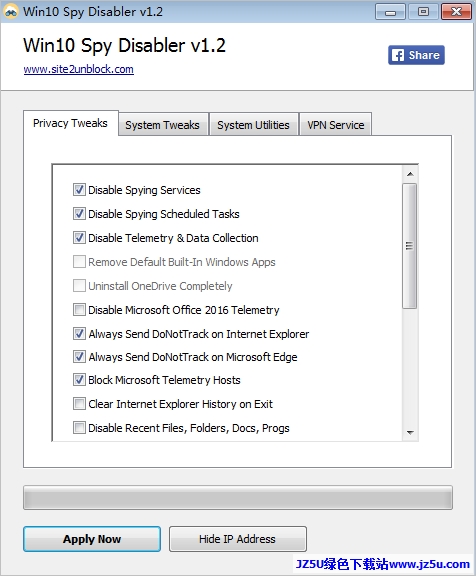The image size is (476, 576).
Task: Click the Facebook Share button
Action: [x=416, y=55]
